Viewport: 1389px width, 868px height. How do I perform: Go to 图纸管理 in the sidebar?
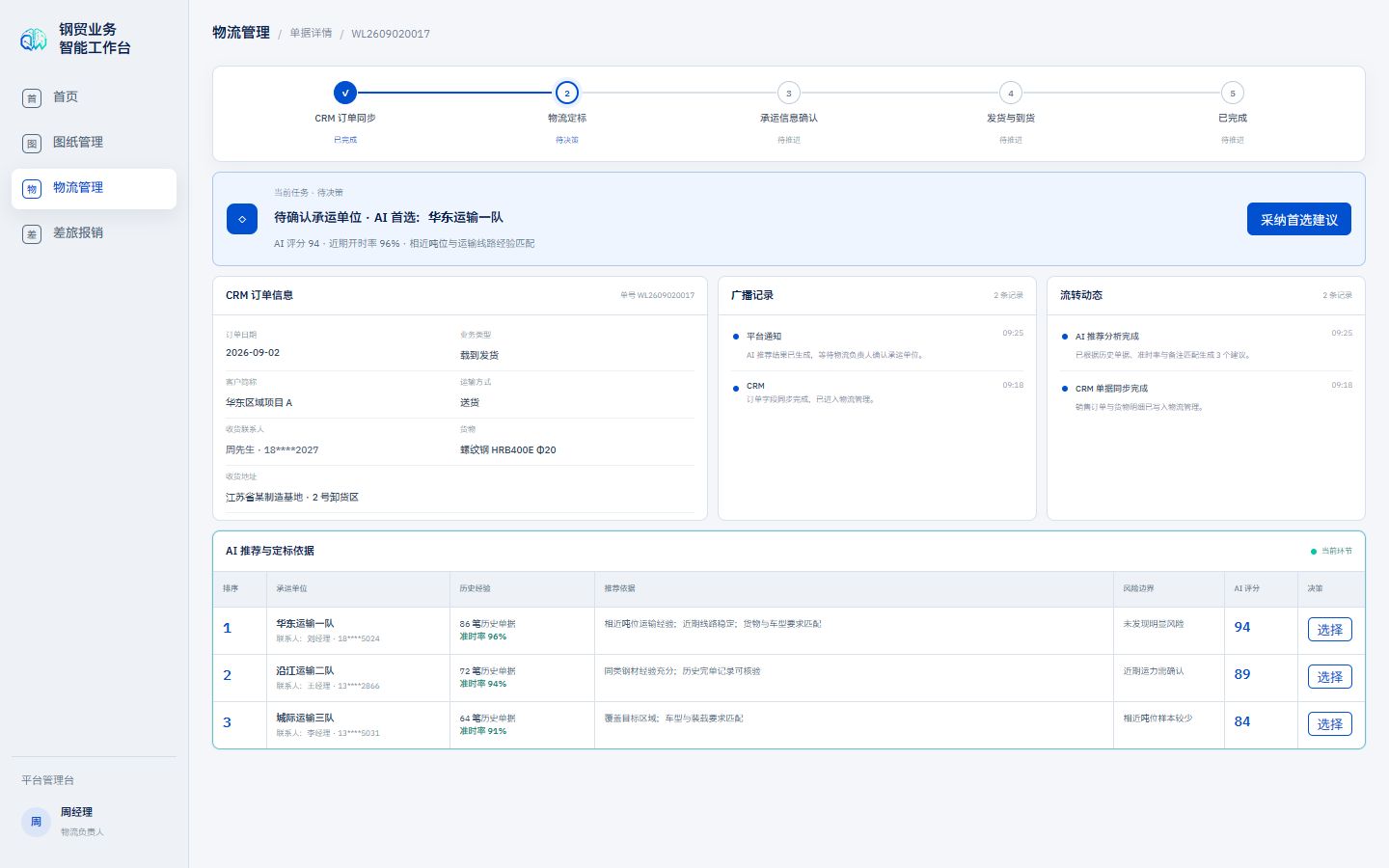(94, 143)
